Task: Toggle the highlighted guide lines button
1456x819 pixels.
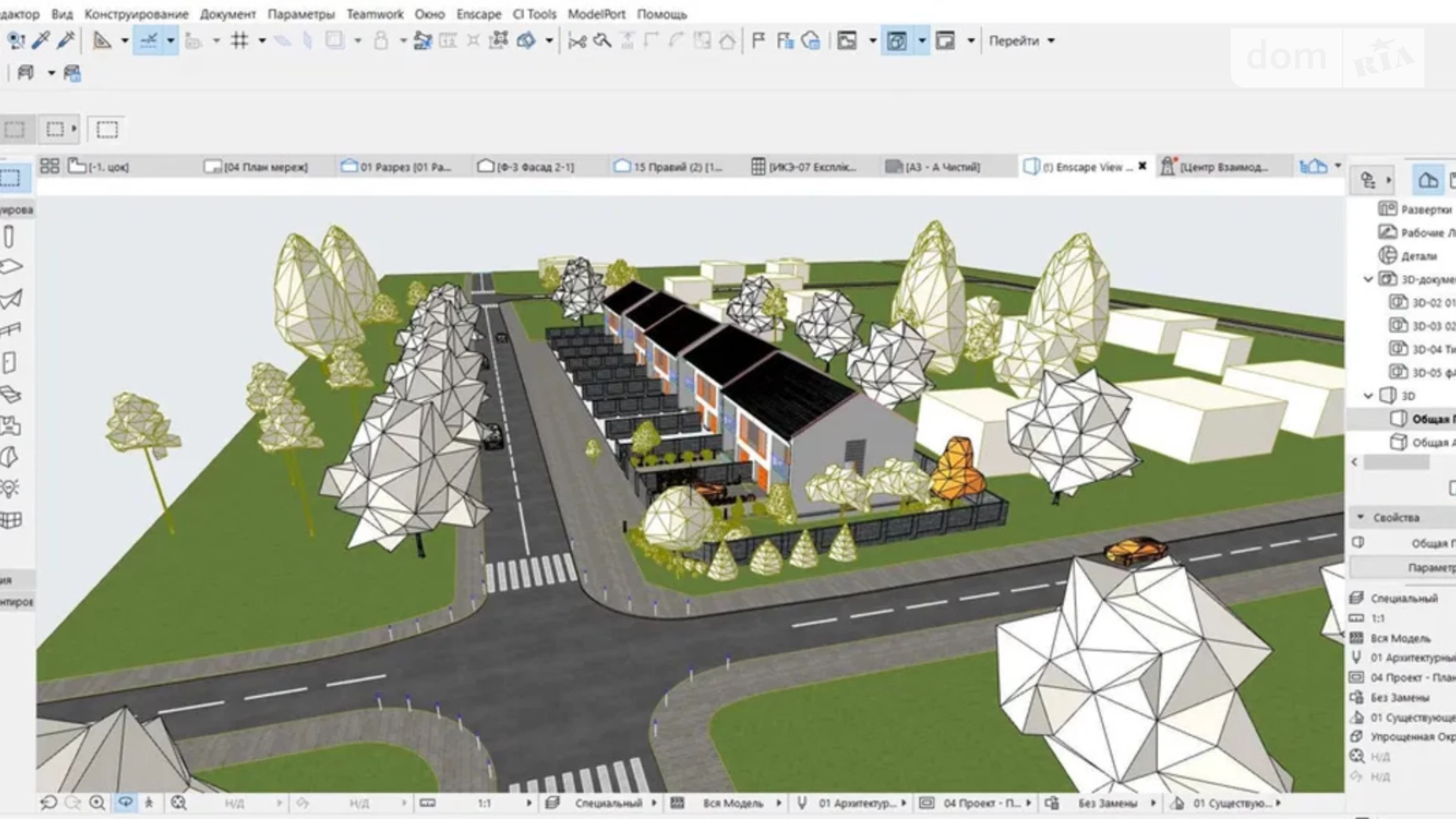Action: (x=148, y=41)
